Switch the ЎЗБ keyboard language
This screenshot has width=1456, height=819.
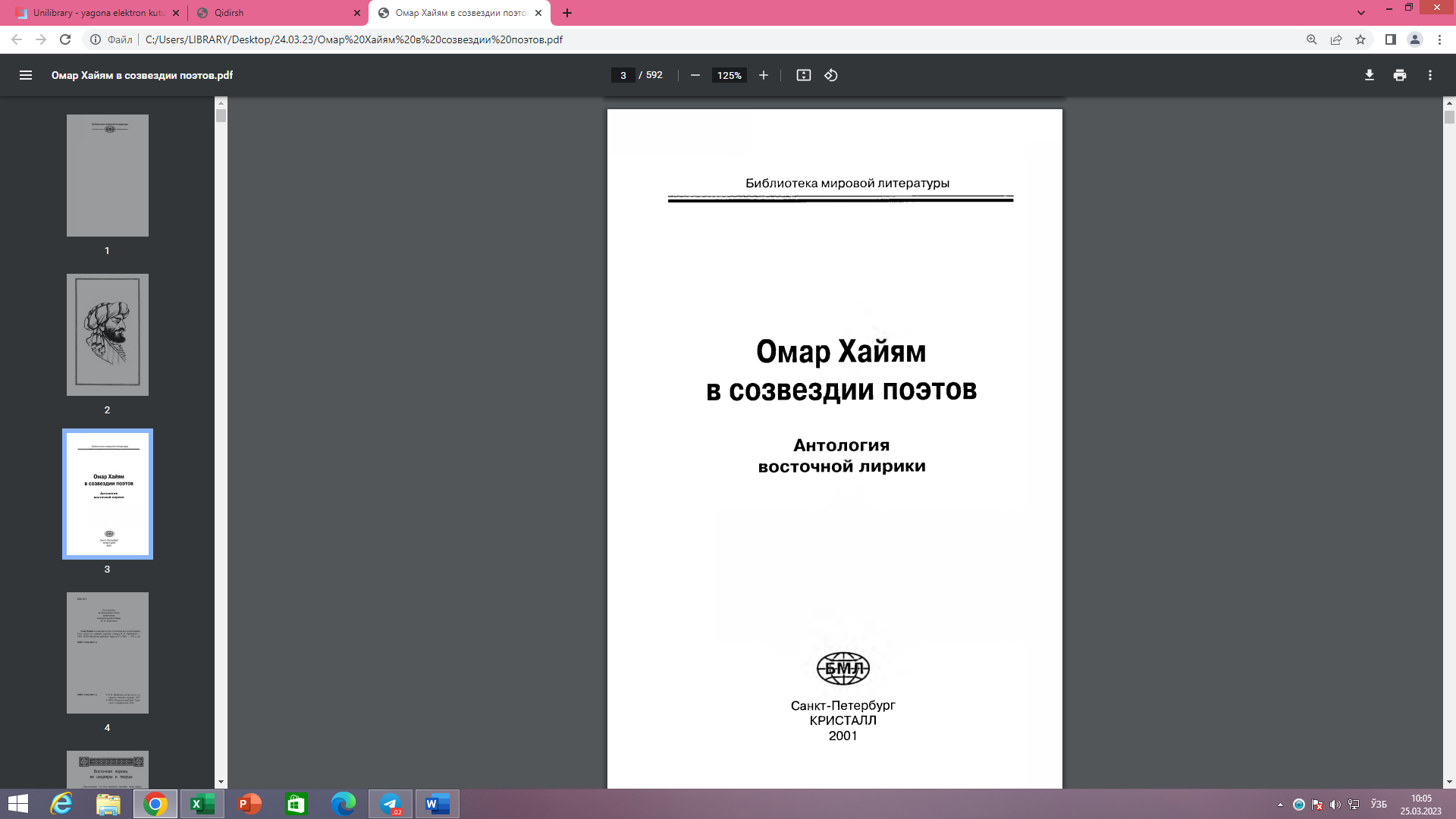pos(1379,805)
